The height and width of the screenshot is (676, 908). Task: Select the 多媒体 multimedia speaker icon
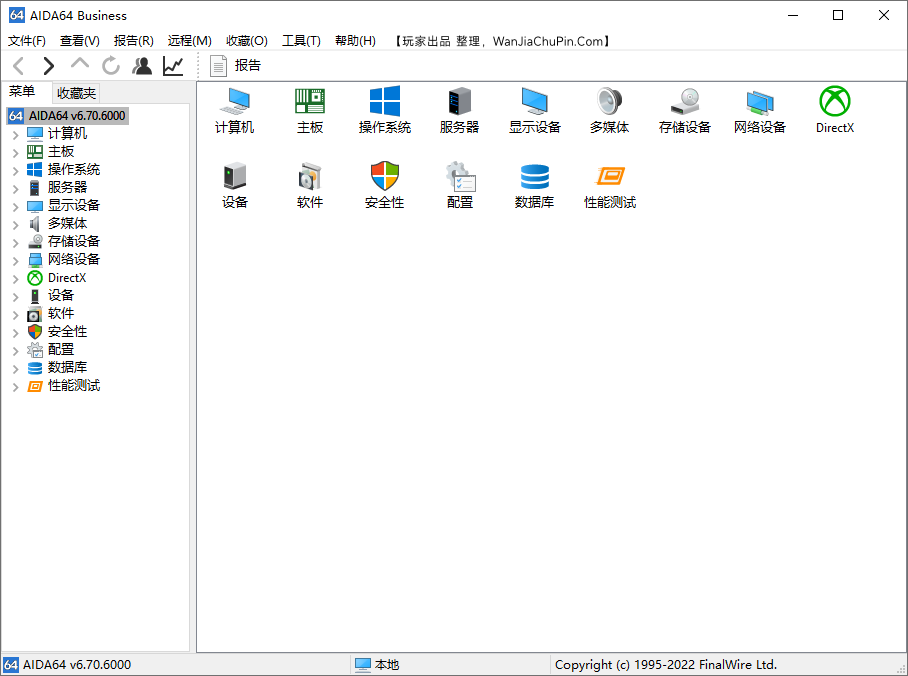point(609,110)
